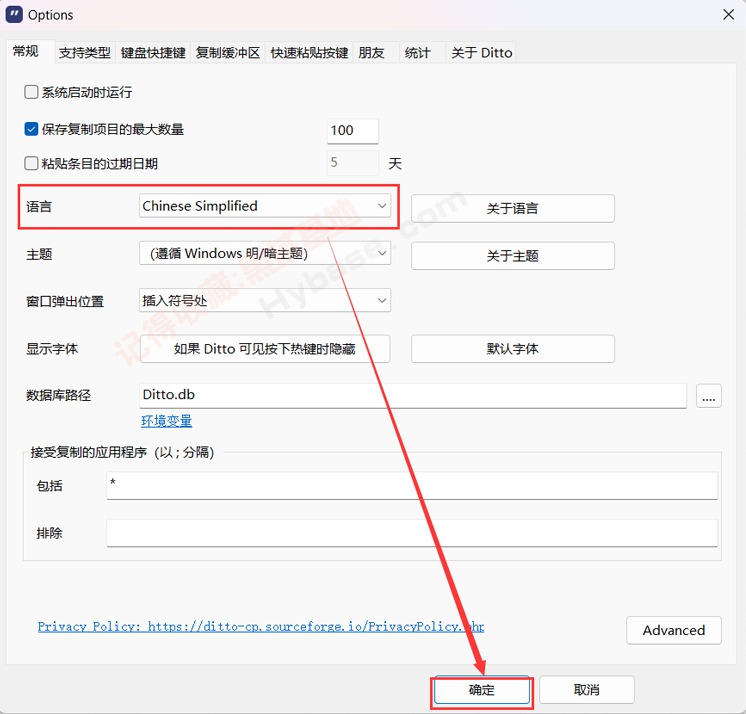Confirm with the 确定 button
The width and height of the screenshot is (746, 714).
pyautogui.click(x=481, y=690)
